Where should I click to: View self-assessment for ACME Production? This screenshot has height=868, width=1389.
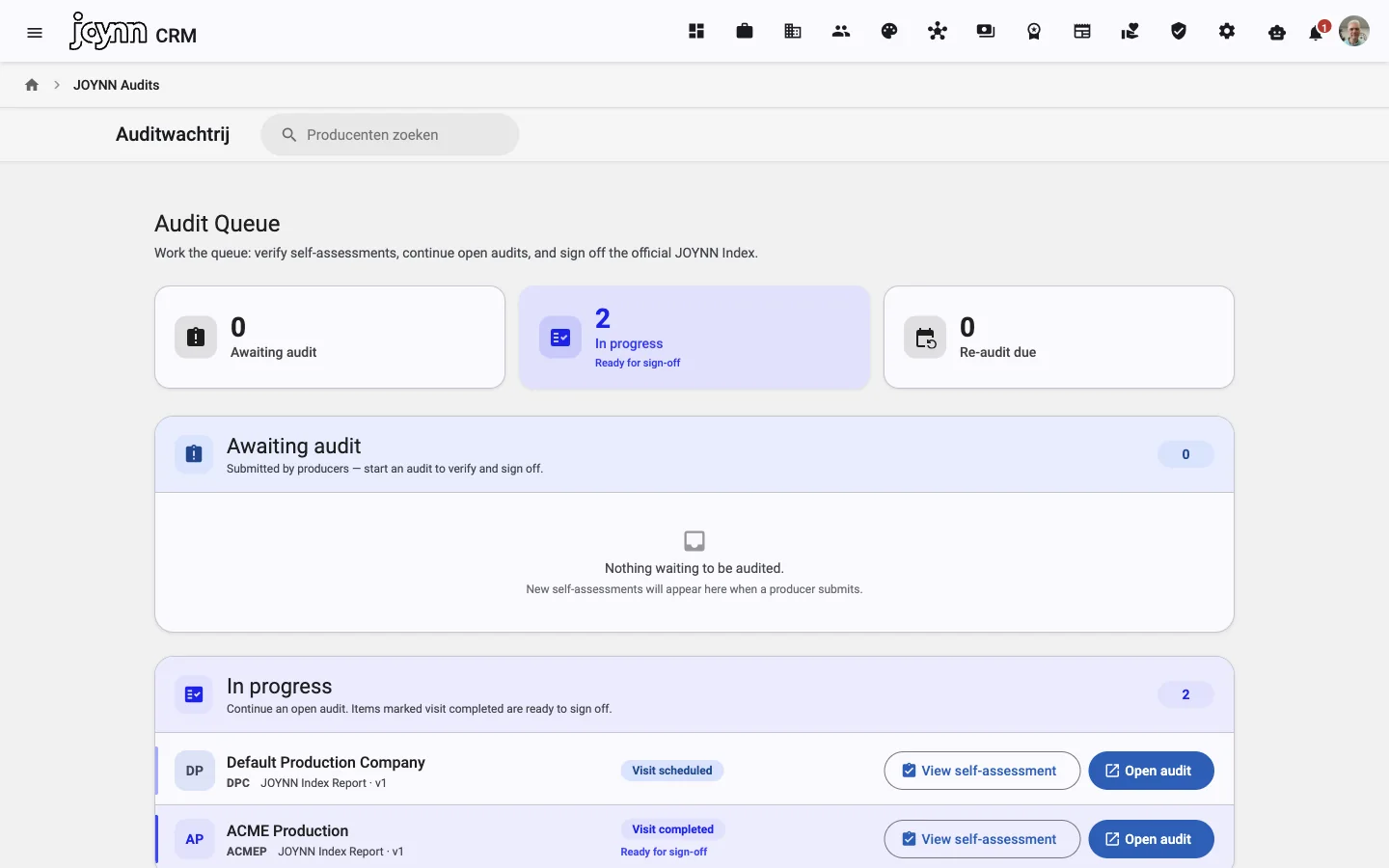click(x=982, y=839)
